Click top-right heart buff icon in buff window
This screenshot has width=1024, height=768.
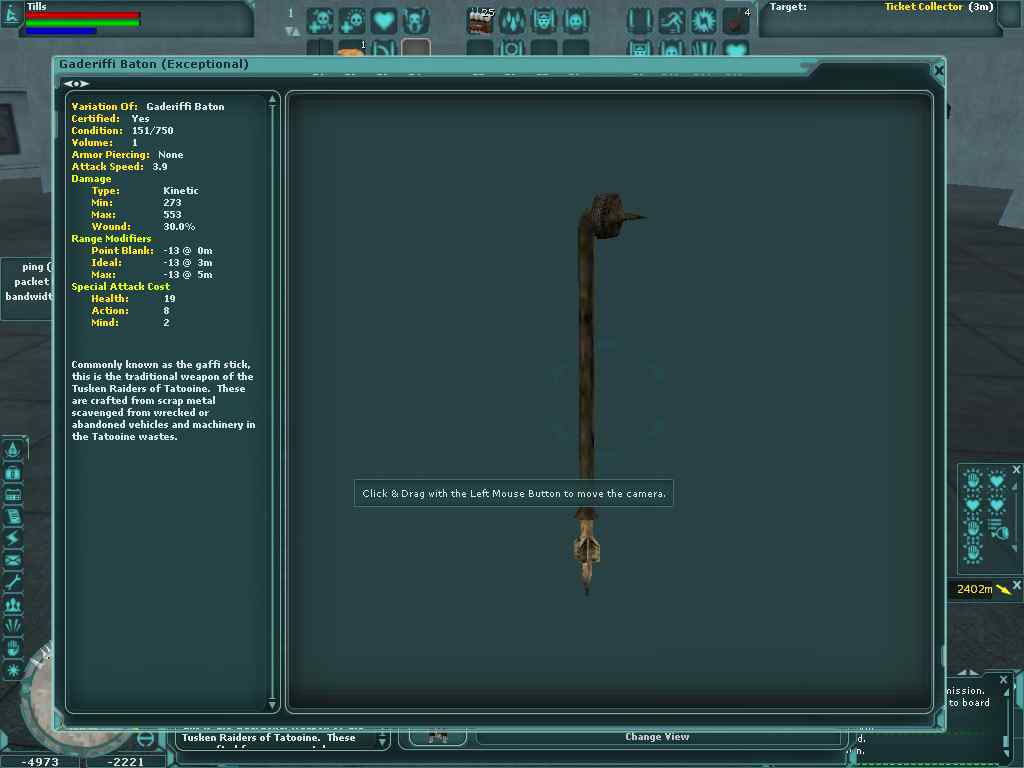tap(997, 481)
